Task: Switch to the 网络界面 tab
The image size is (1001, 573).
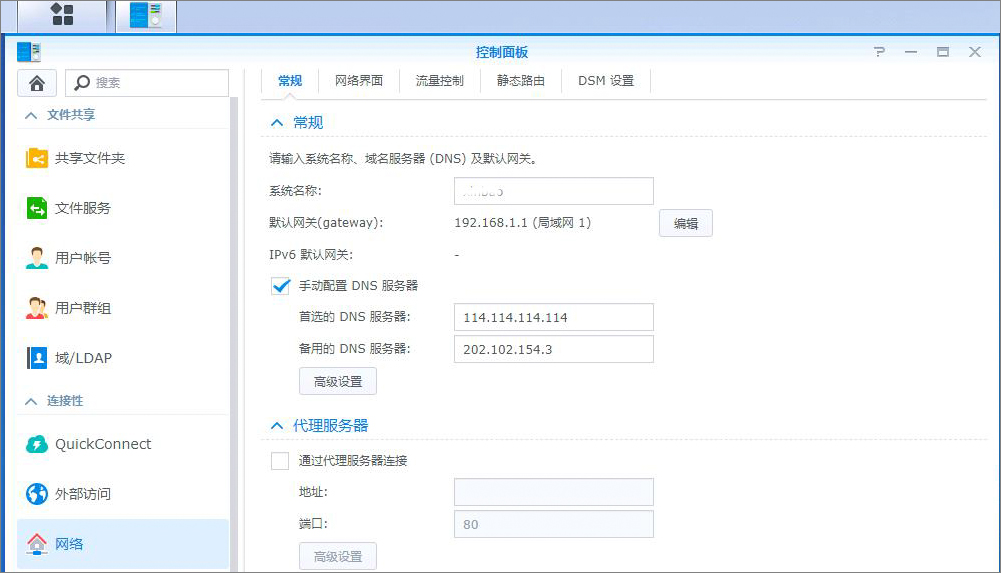Action: 359,81
